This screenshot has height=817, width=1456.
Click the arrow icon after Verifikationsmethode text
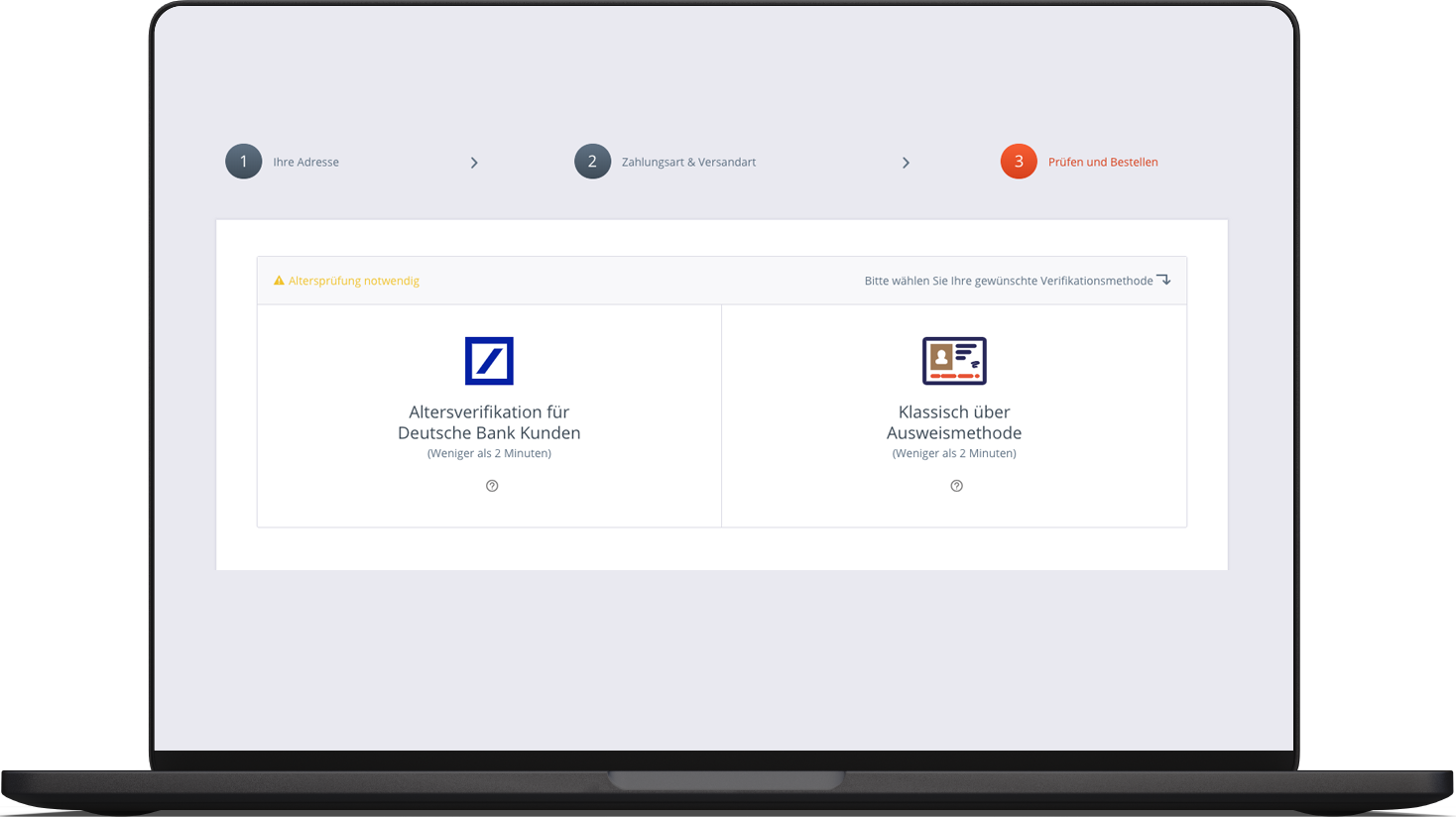[1163, 280]
